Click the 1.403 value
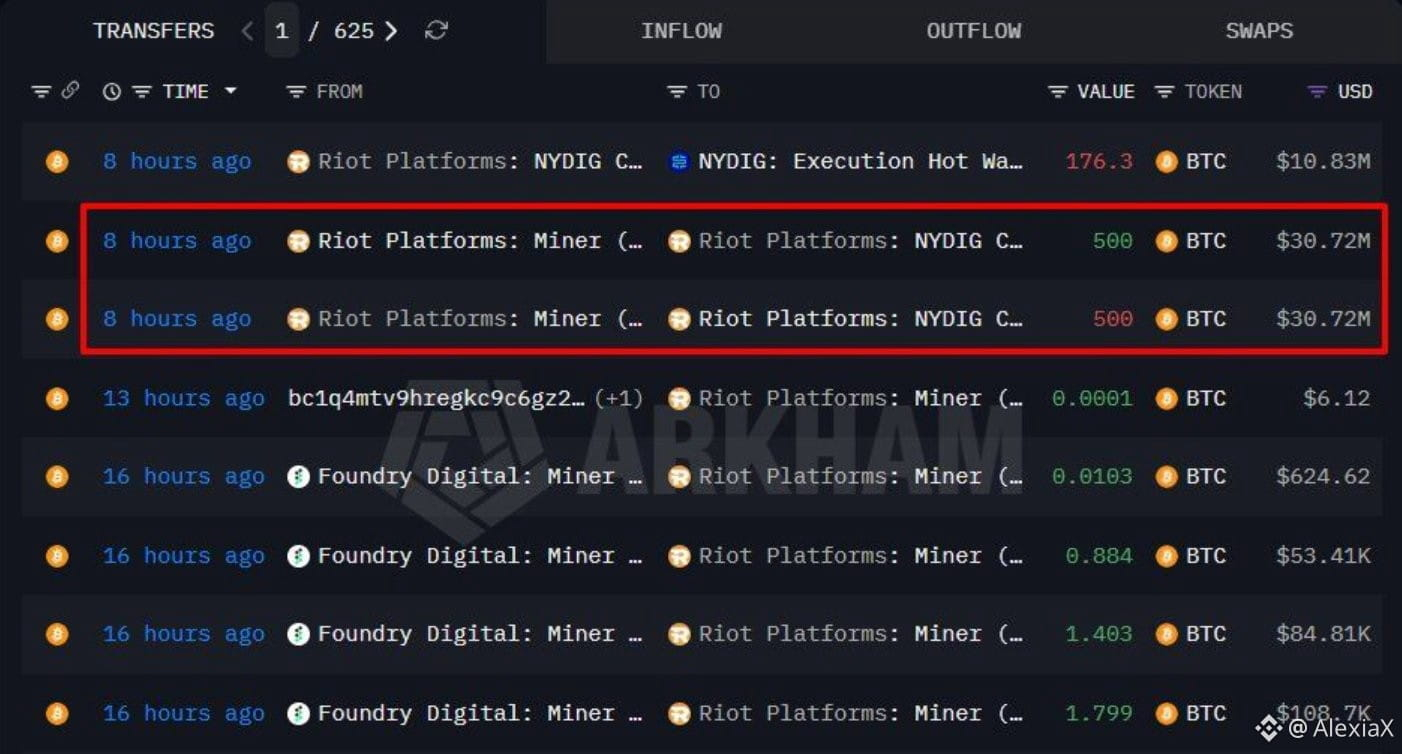This screenshot has height=754, width=1402. [1099, 634]
